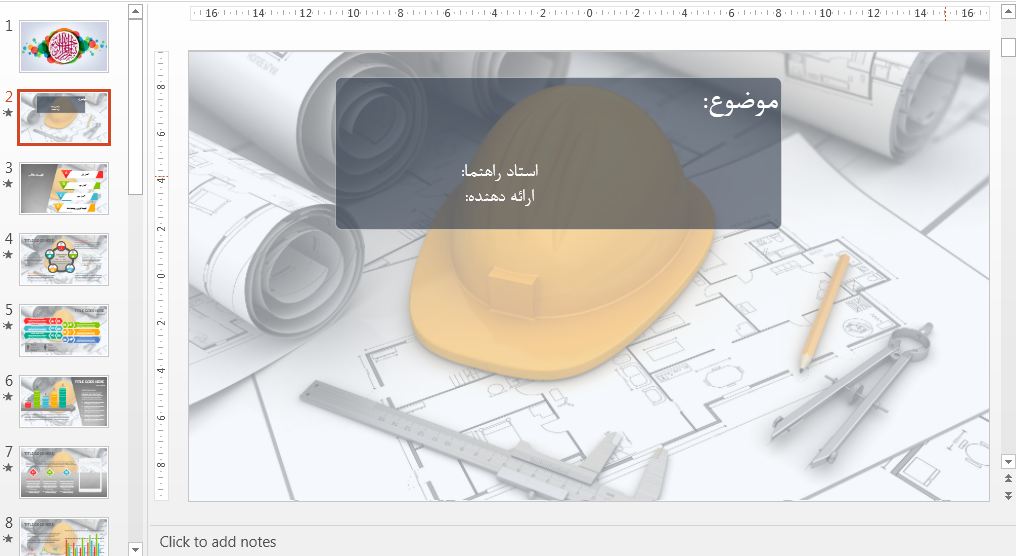Select slide 6 thumbnail with bar chart
The image size is (1016, 556).
pyautogui.click(x=64, y=401)
